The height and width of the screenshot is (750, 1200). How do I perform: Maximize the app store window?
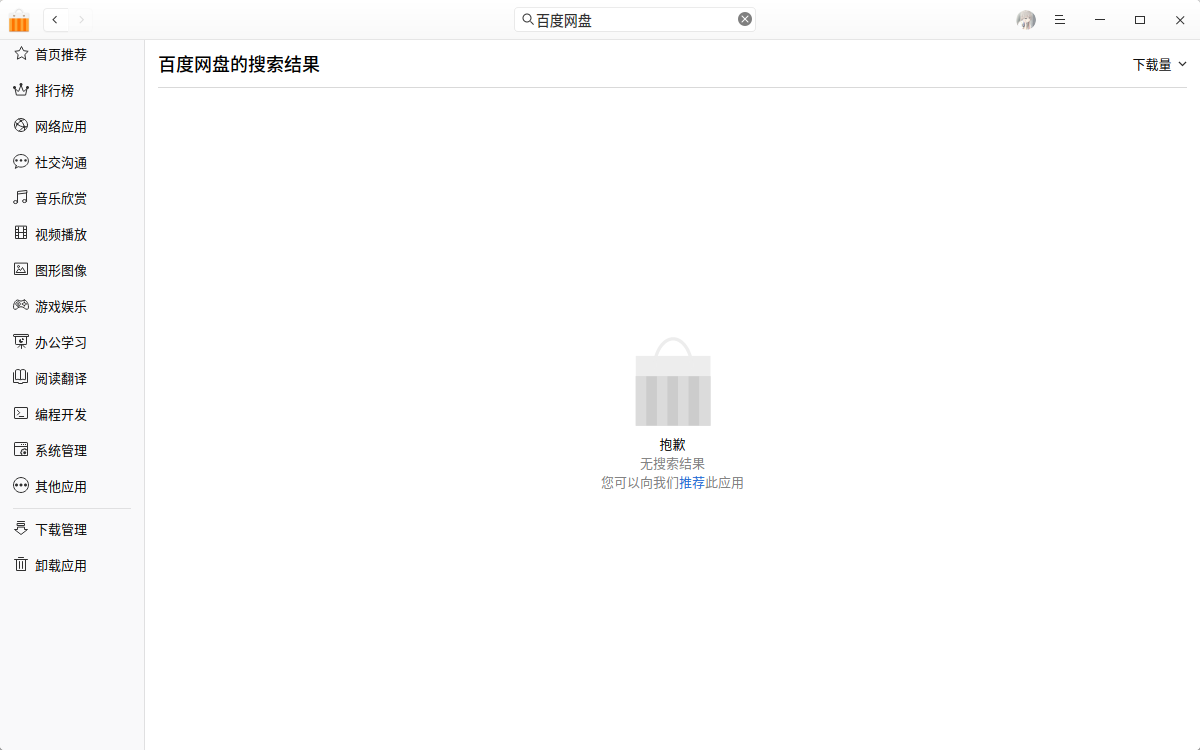(x=1140, y=20)
